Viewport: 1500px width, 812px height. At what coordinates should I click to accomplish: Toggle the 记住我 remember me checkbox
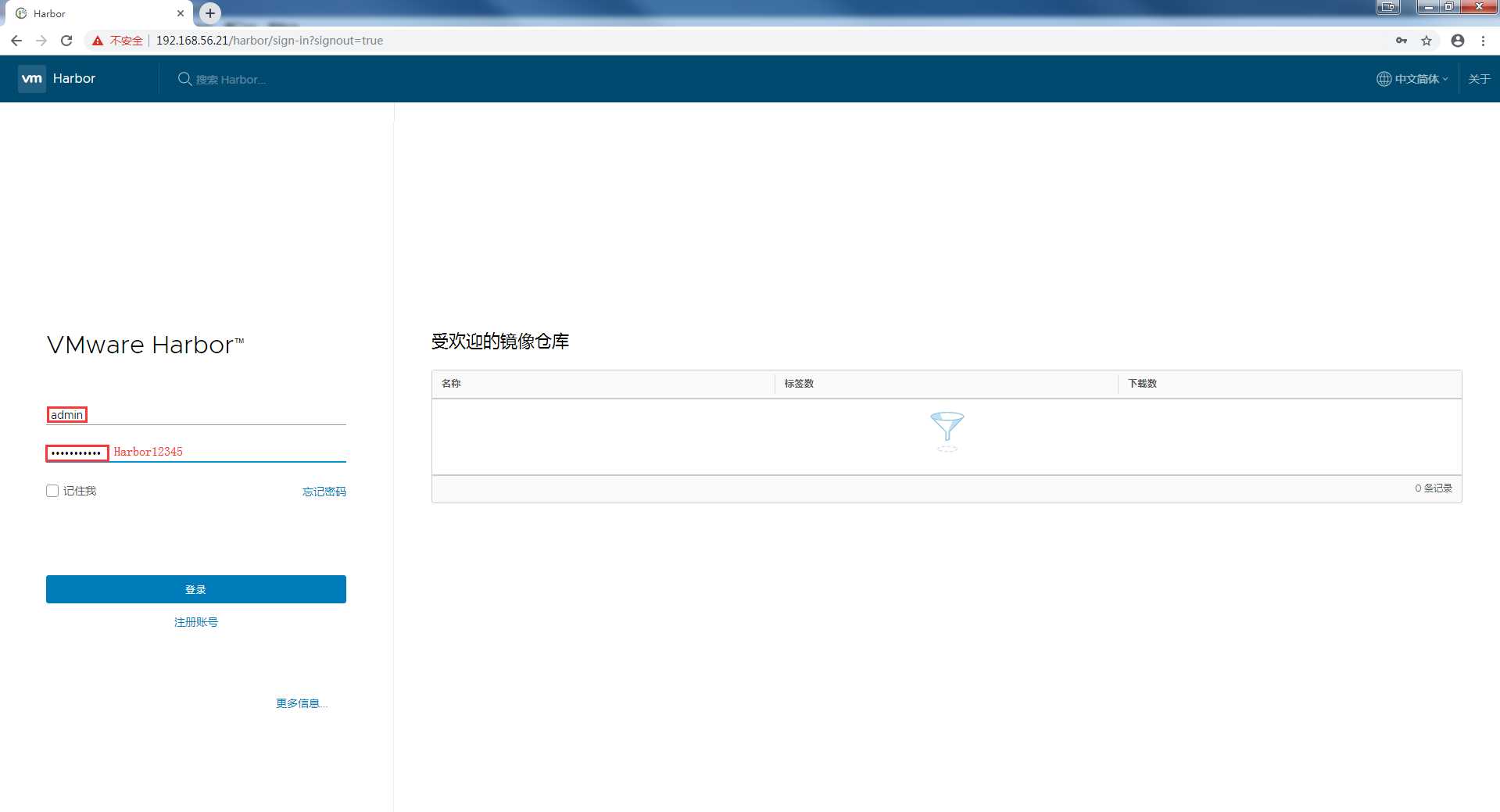[52, 491]
